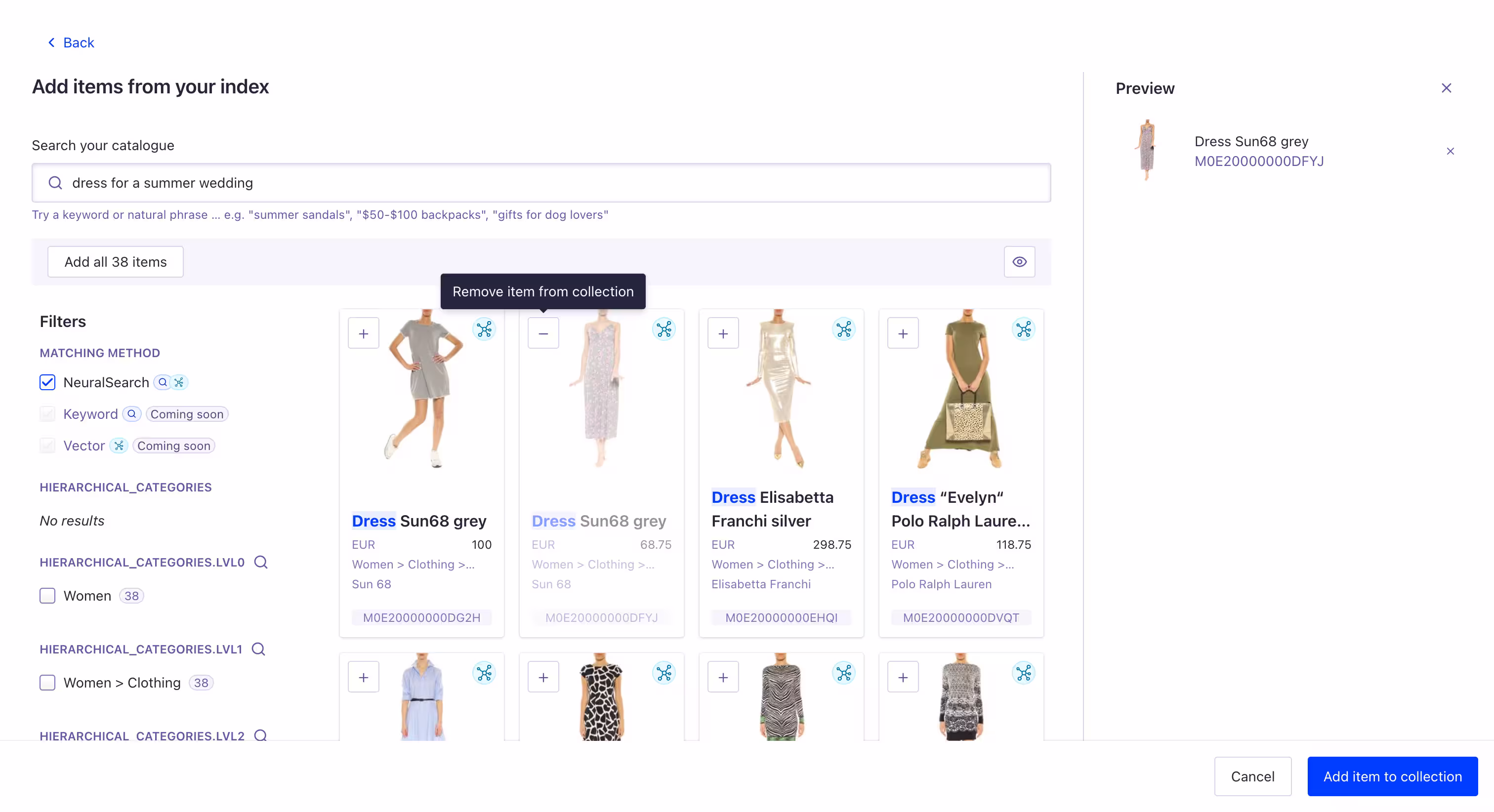This screenshot has width=1494, height=812.
Task: Click the magnifier badge next to NeuralSearch
Action: (x=163, y=382)
